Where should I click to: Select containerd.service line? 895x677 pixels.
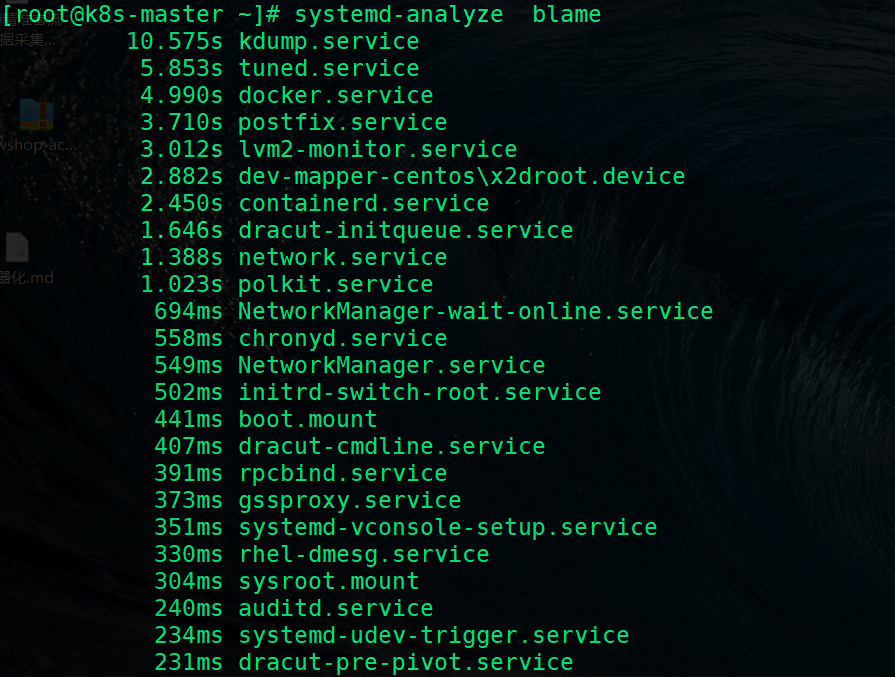315,204
